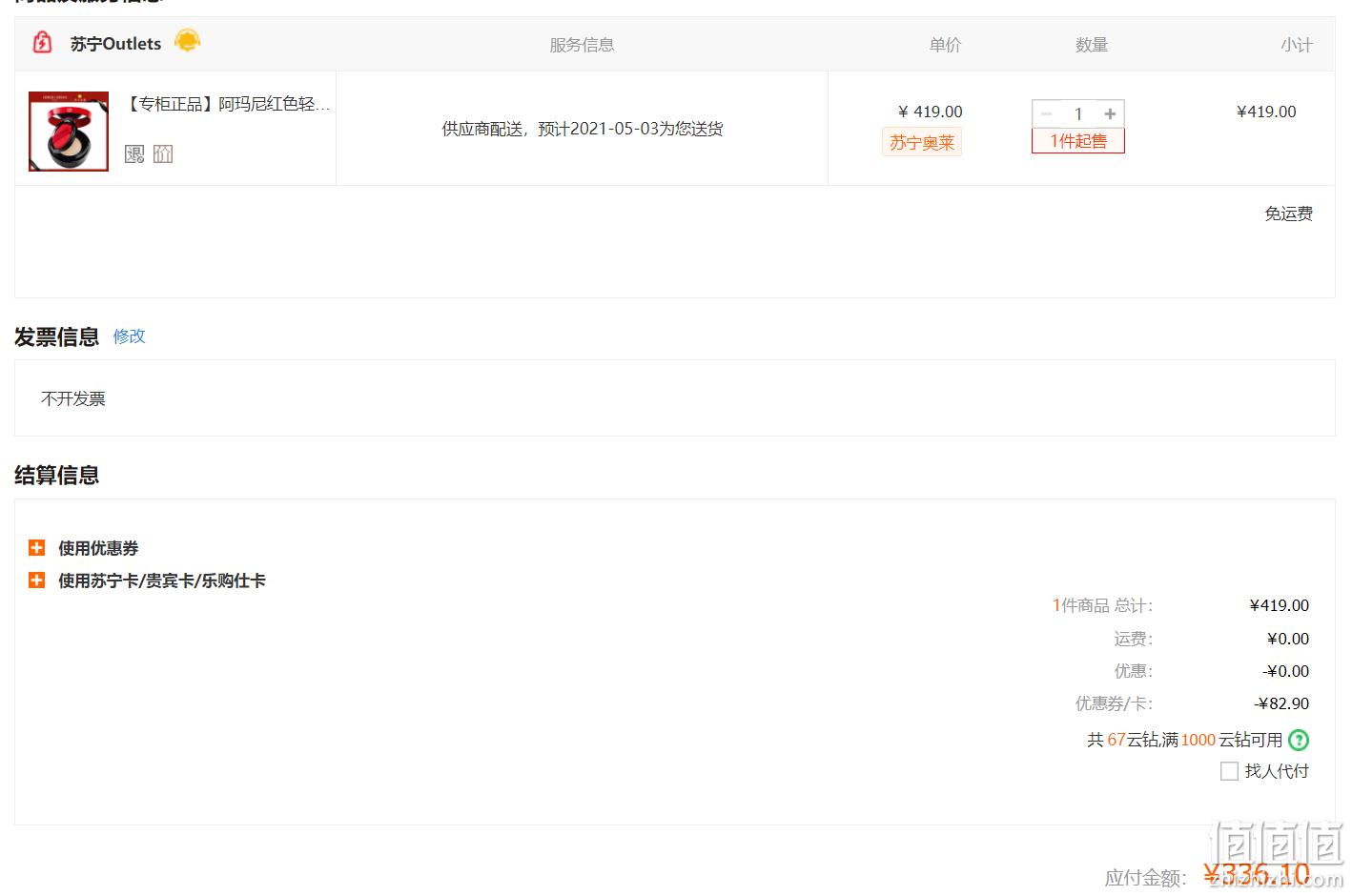Click the Suning Outlets store logo icon

point(42,43)
